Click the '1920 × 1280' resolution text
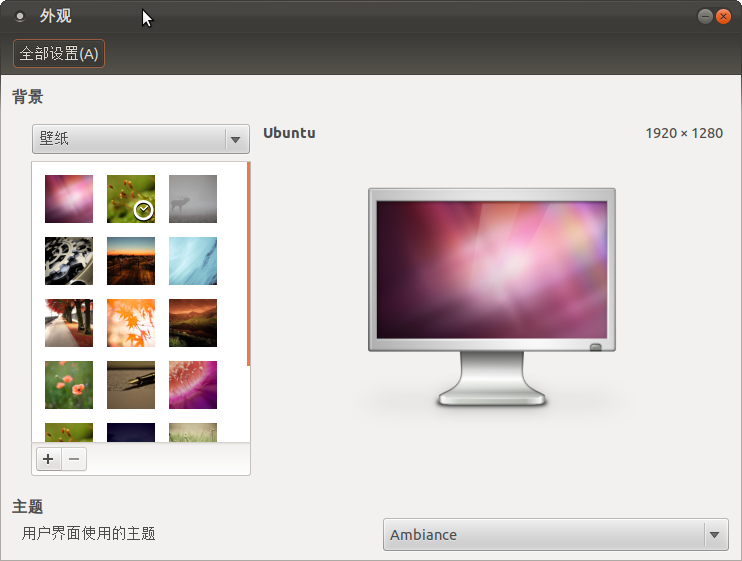The width and height of the screenshot is (742, 561). 684,133
